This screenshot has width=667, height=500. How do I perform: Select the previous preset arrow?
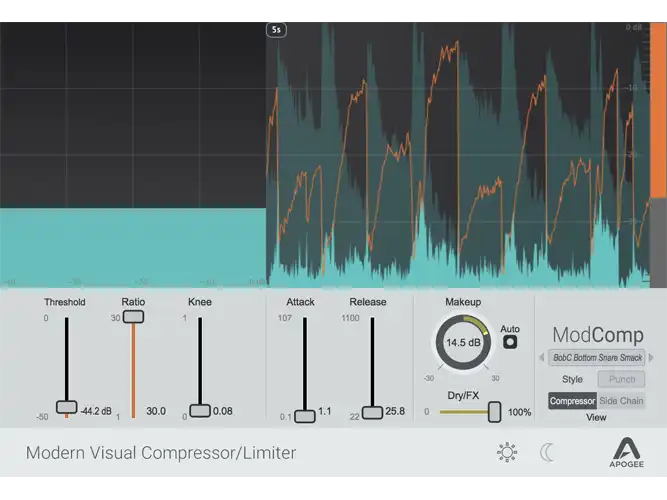click(542, 357)
